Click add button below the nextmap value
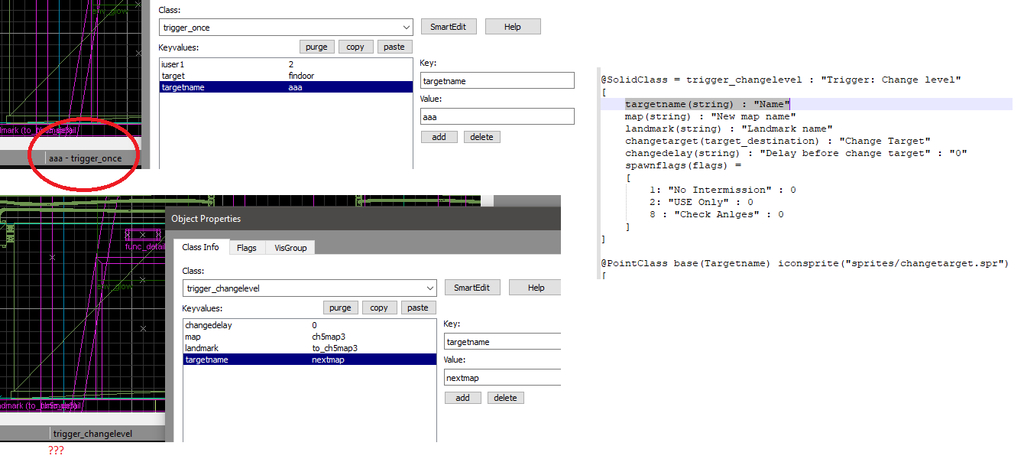The width and height of the screenshot is (1024, 459). point(461,398)
